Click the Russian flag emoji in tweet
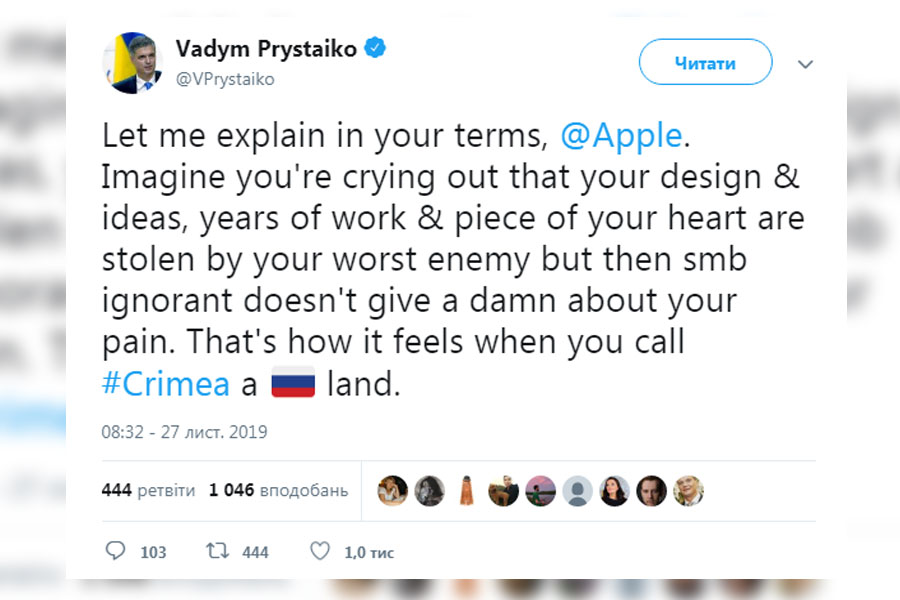The image size is (900, 600). [293, 384]
